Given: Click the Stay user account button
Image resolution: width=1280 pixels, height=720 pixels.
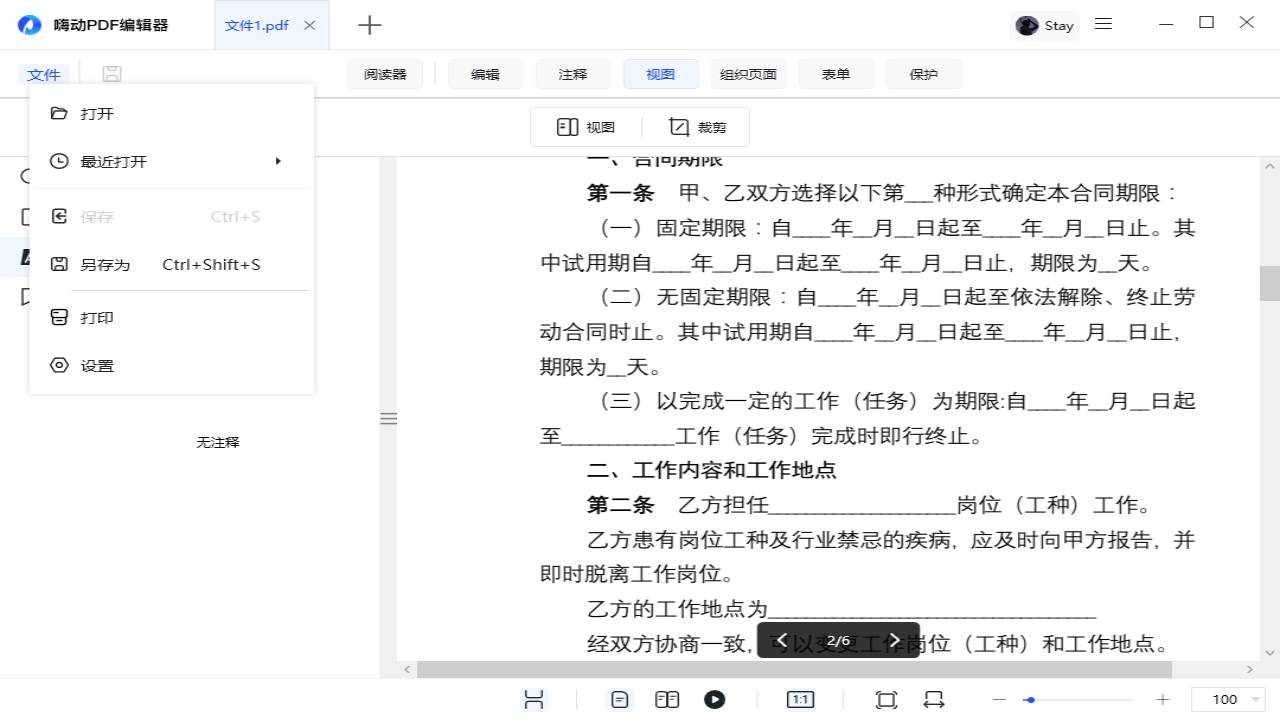Looking at the screenshot, I should 1045,25.
